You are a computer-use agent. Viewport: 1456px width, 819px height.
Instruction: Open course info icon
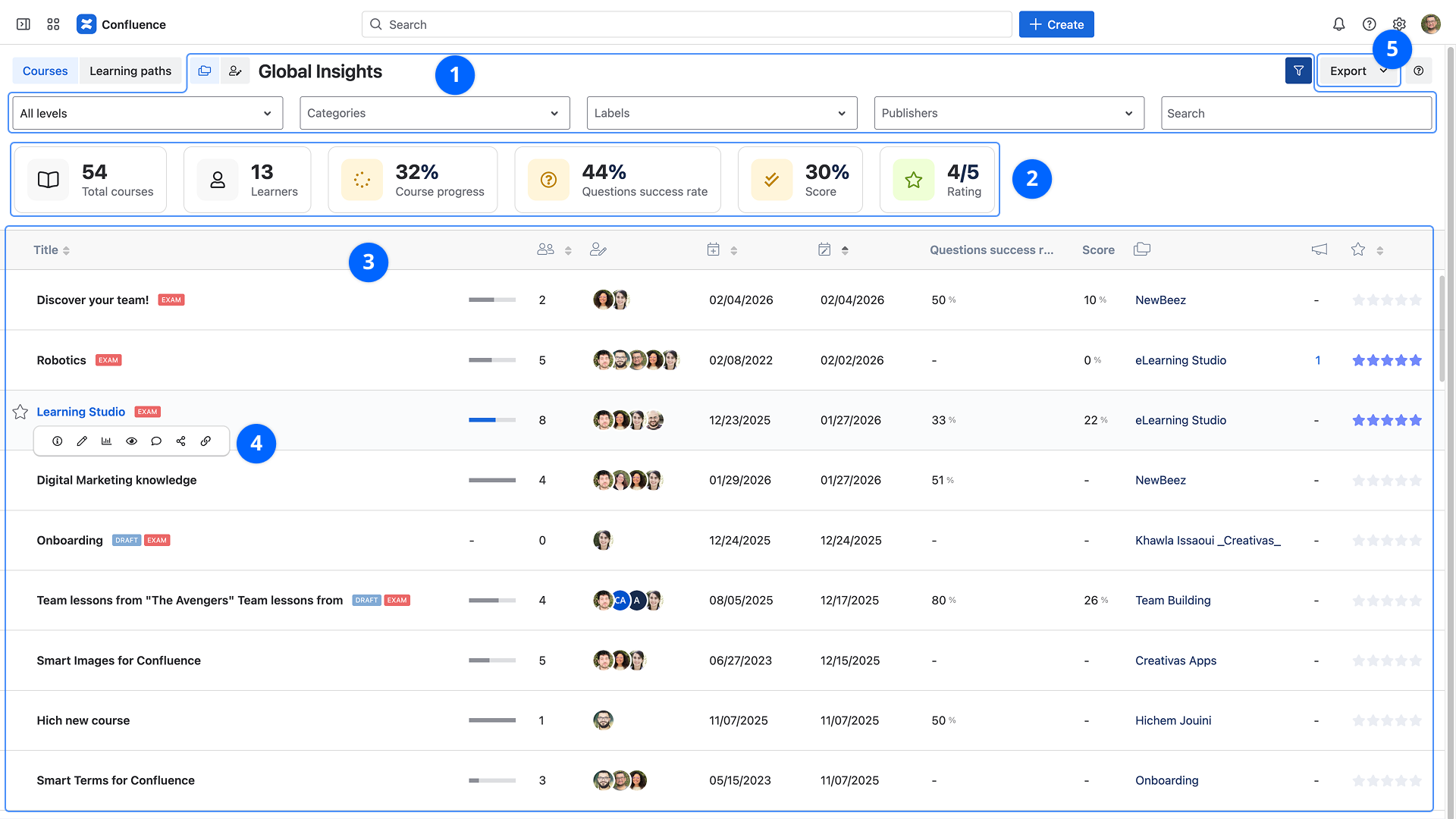(x=57, y=441)
